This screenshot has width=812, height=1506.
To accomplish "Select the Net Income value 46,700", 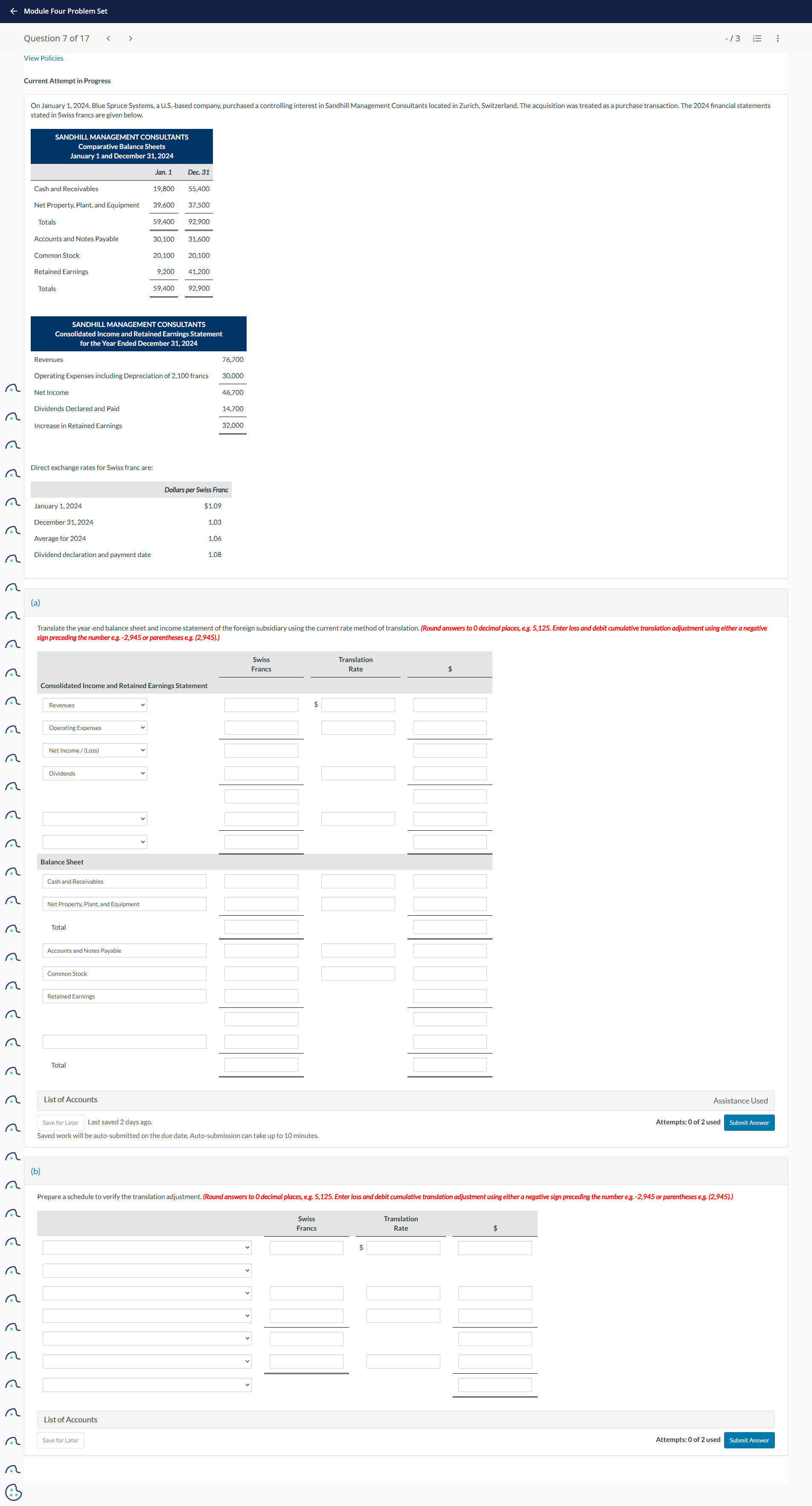I will pos(233,392).
